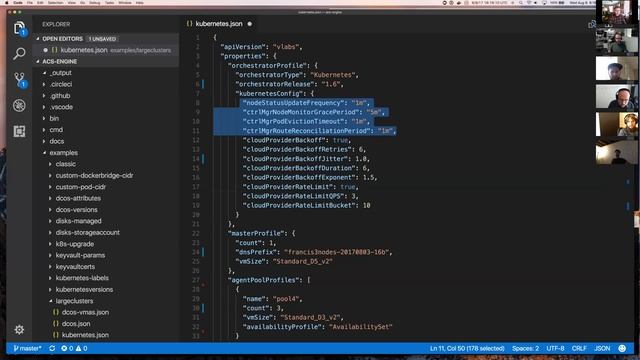Click the Spaces: 2 indentation setting
Viewport: 640px width, 360px height.
[525, 349]
